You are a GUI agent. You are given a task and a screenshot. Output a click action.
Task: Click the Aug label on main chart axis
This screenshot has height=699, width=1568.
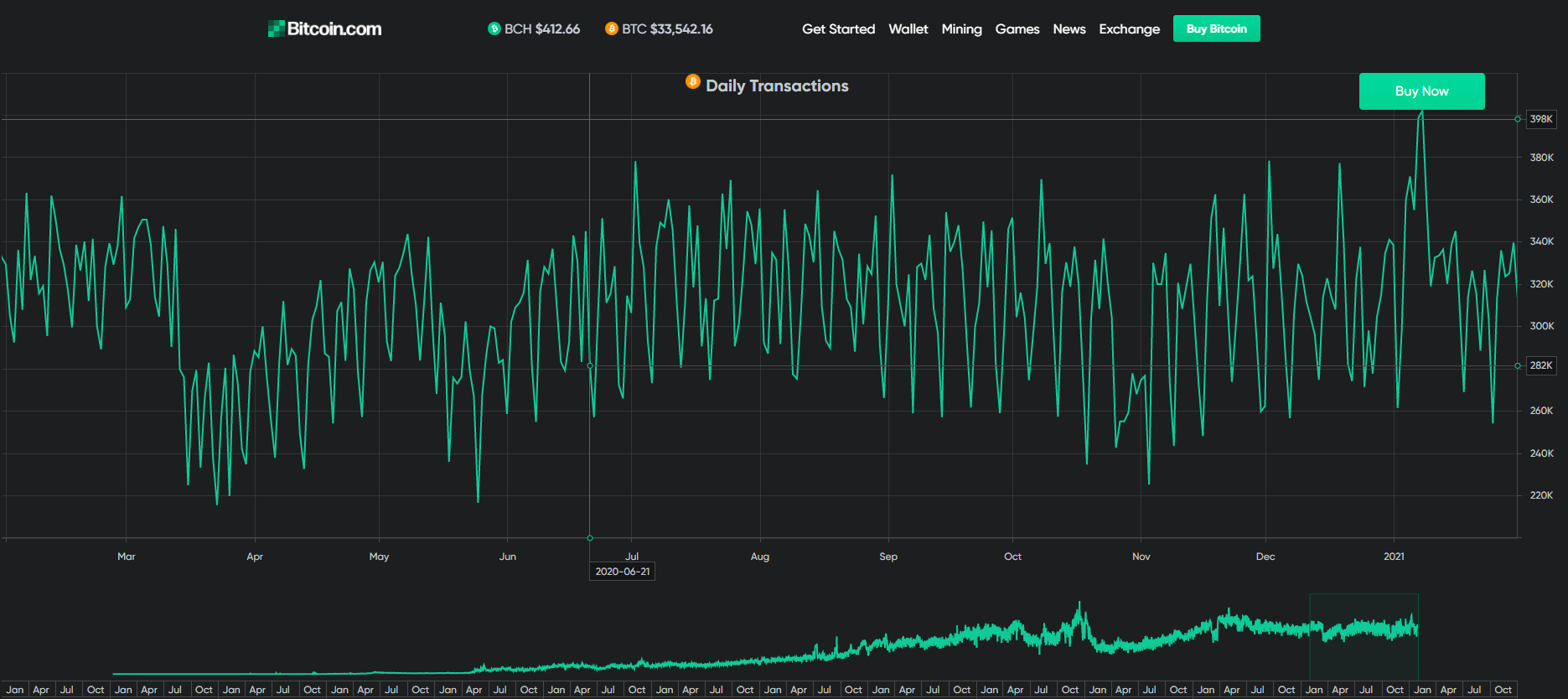click(760, 557)
